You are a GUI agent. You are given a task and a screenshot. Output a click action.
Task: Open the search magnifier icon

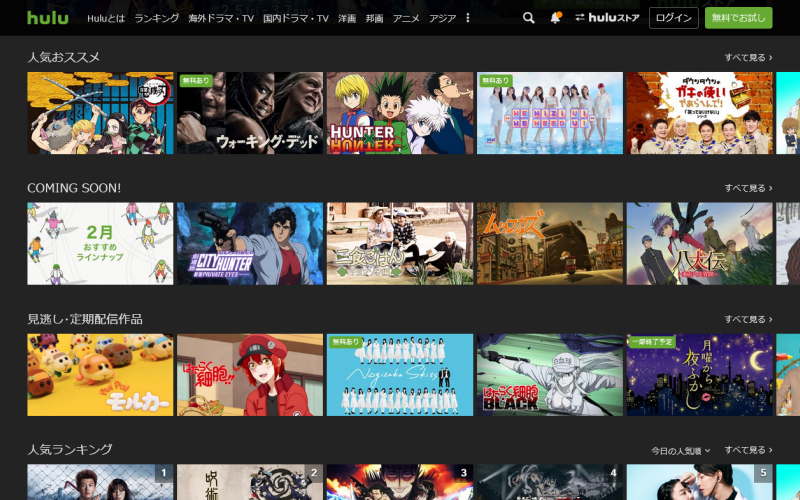529,18
